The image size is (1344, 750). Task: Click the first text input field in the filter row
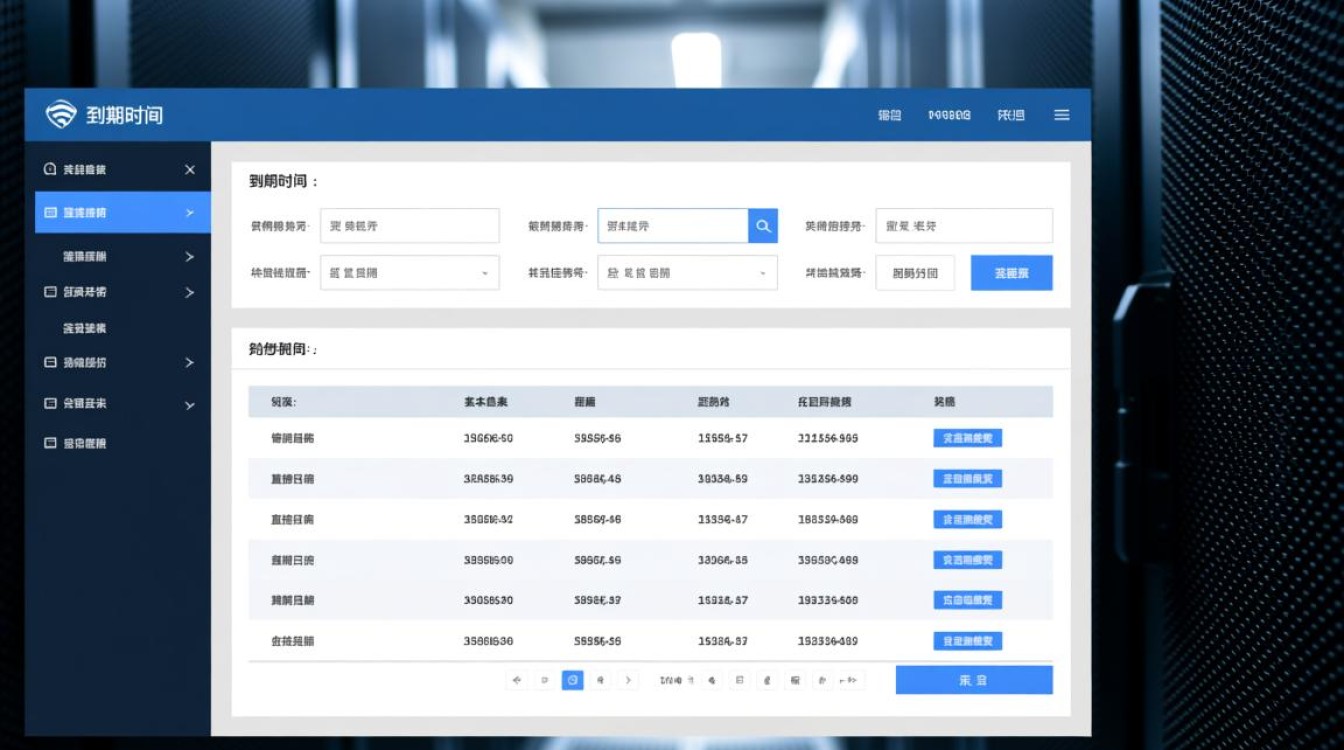coord(410,225)
